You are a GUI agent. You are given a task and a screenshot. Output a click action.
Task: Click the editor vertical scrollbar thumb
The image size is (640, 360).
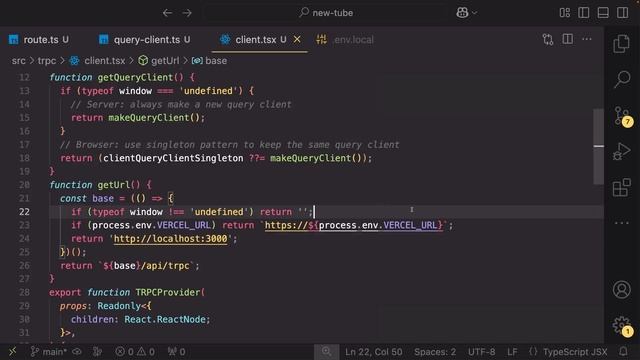click(598, 146)
